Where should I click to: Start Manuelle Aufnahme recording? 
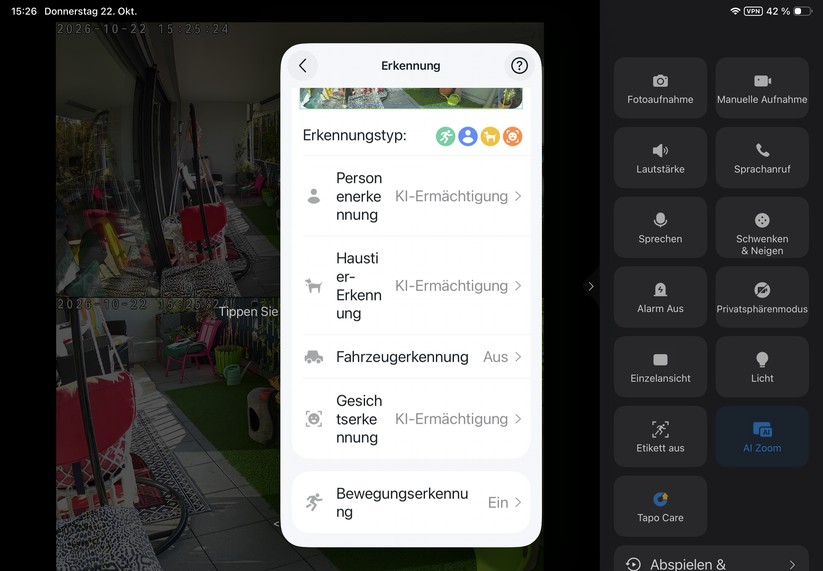pos(762,88)
